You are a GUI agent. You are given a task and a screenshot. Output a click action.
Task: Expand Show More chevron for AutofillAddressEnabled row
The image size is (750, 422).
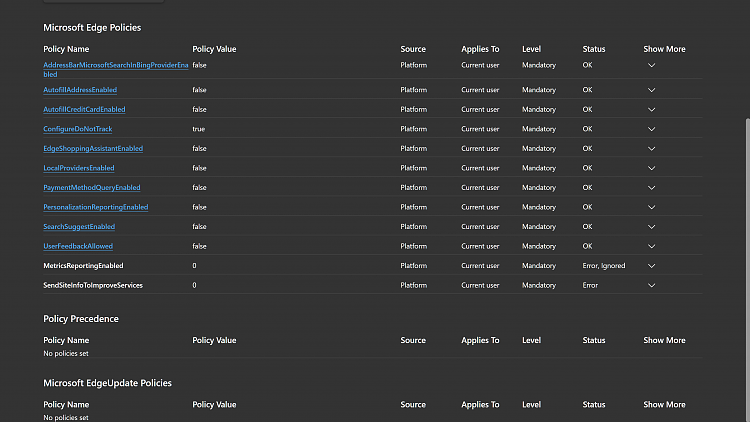[652, 90]
